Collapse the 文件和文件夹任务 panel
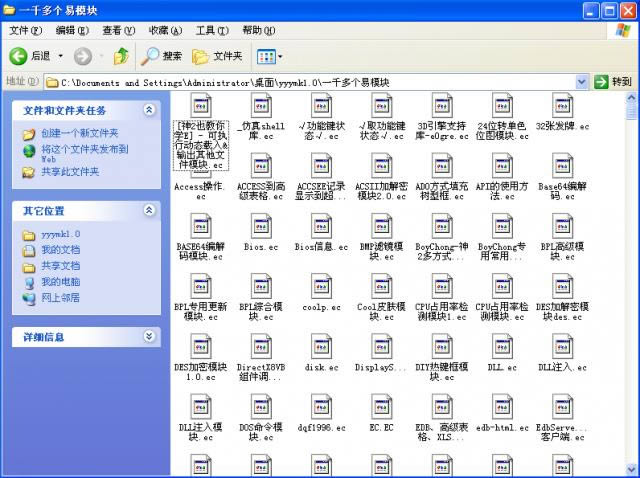Screen dimensions: 640x478 point(149,109)
